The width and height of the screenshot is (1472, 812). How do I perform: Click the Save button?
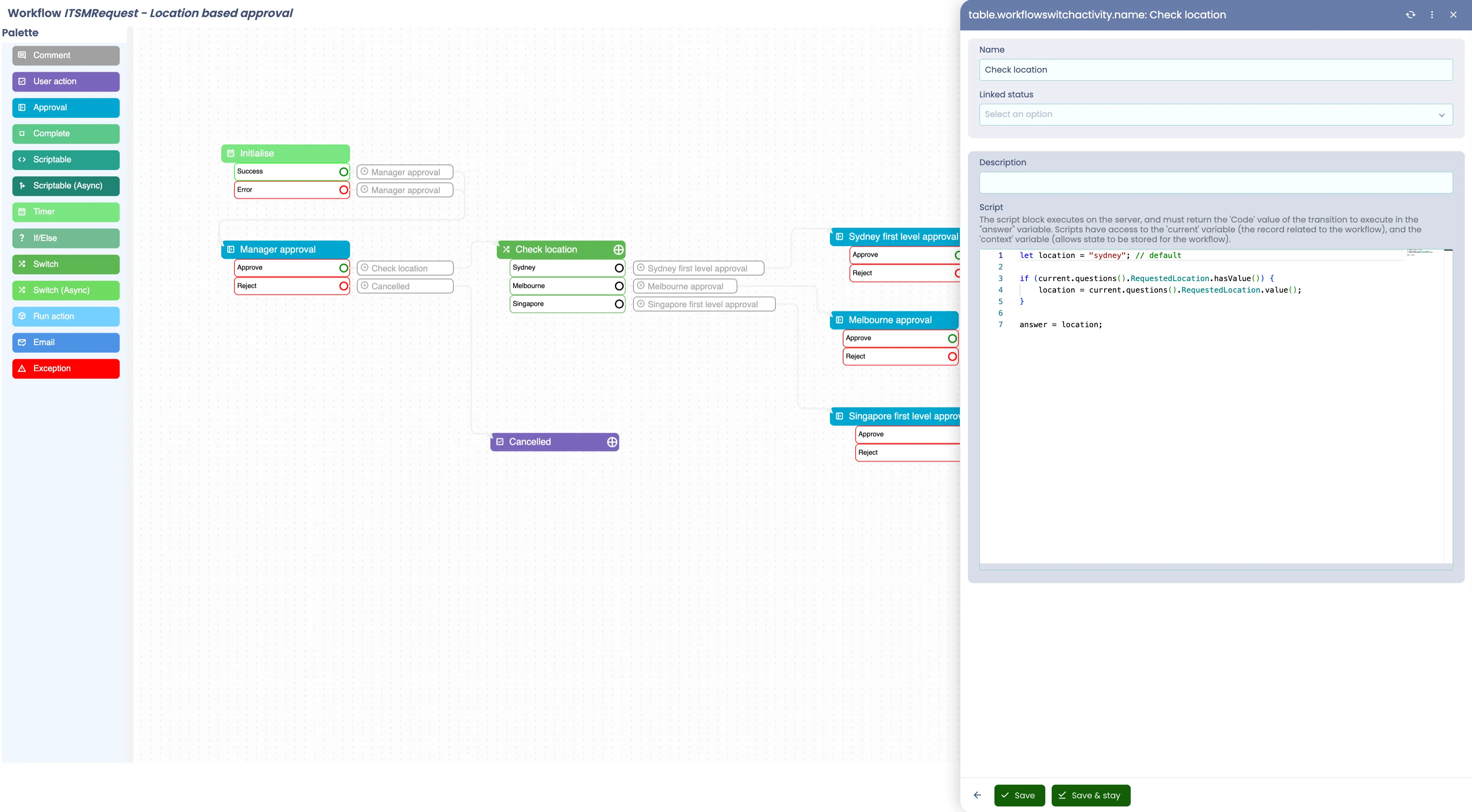click(x=1019, y=795)
